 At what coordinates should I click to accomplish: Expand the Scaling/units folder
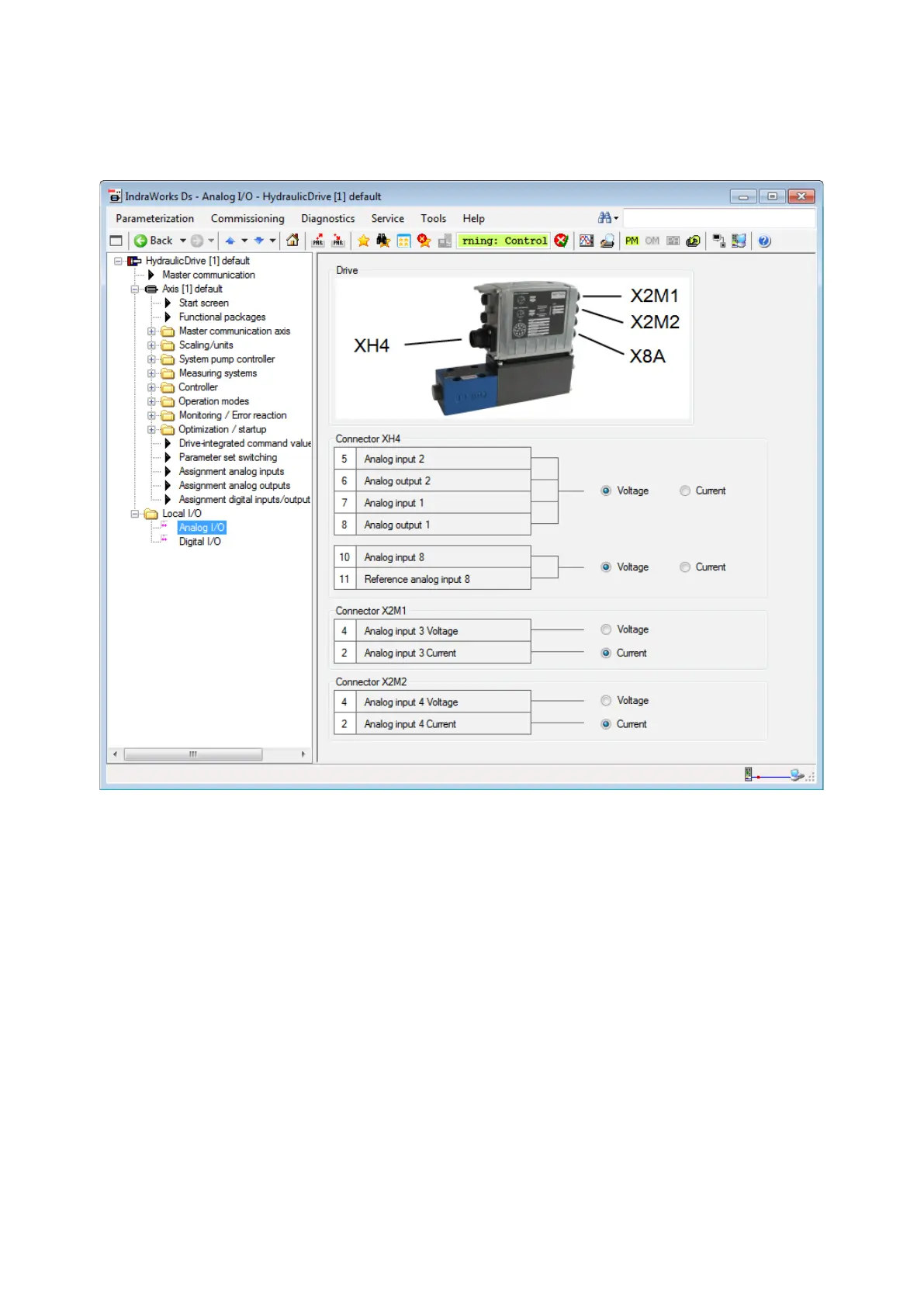(x=151, y=345)
